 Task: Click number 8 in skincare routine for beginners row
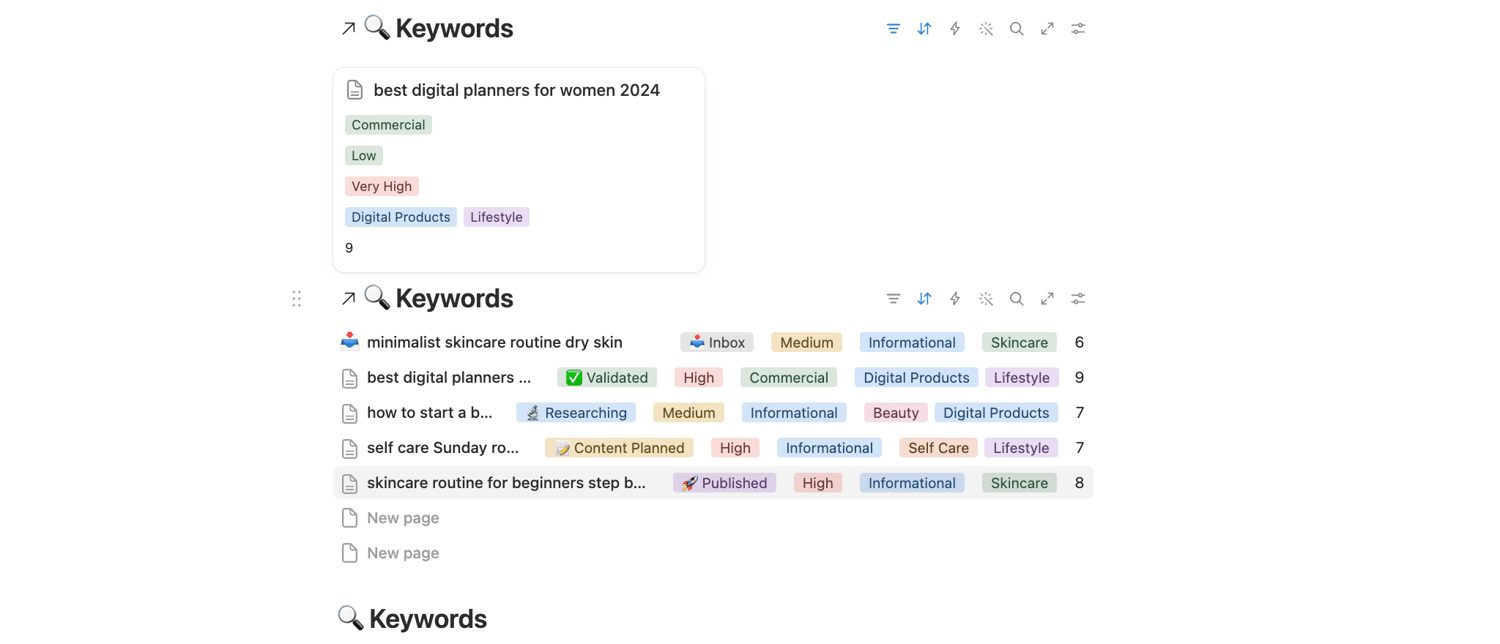1079,483
